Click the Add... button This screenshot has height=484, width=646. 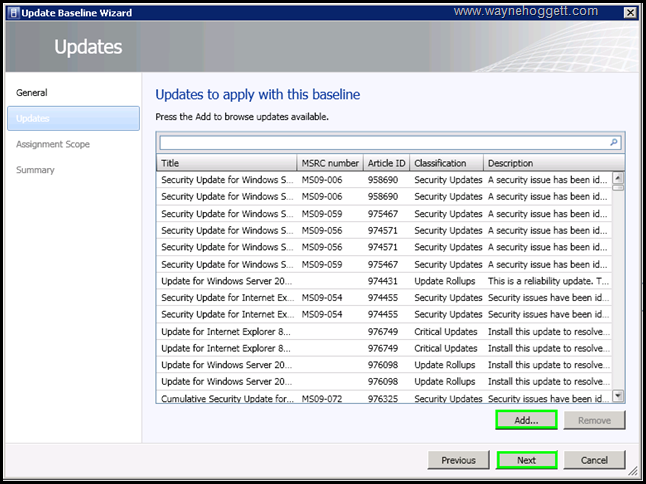pos(526,420)
